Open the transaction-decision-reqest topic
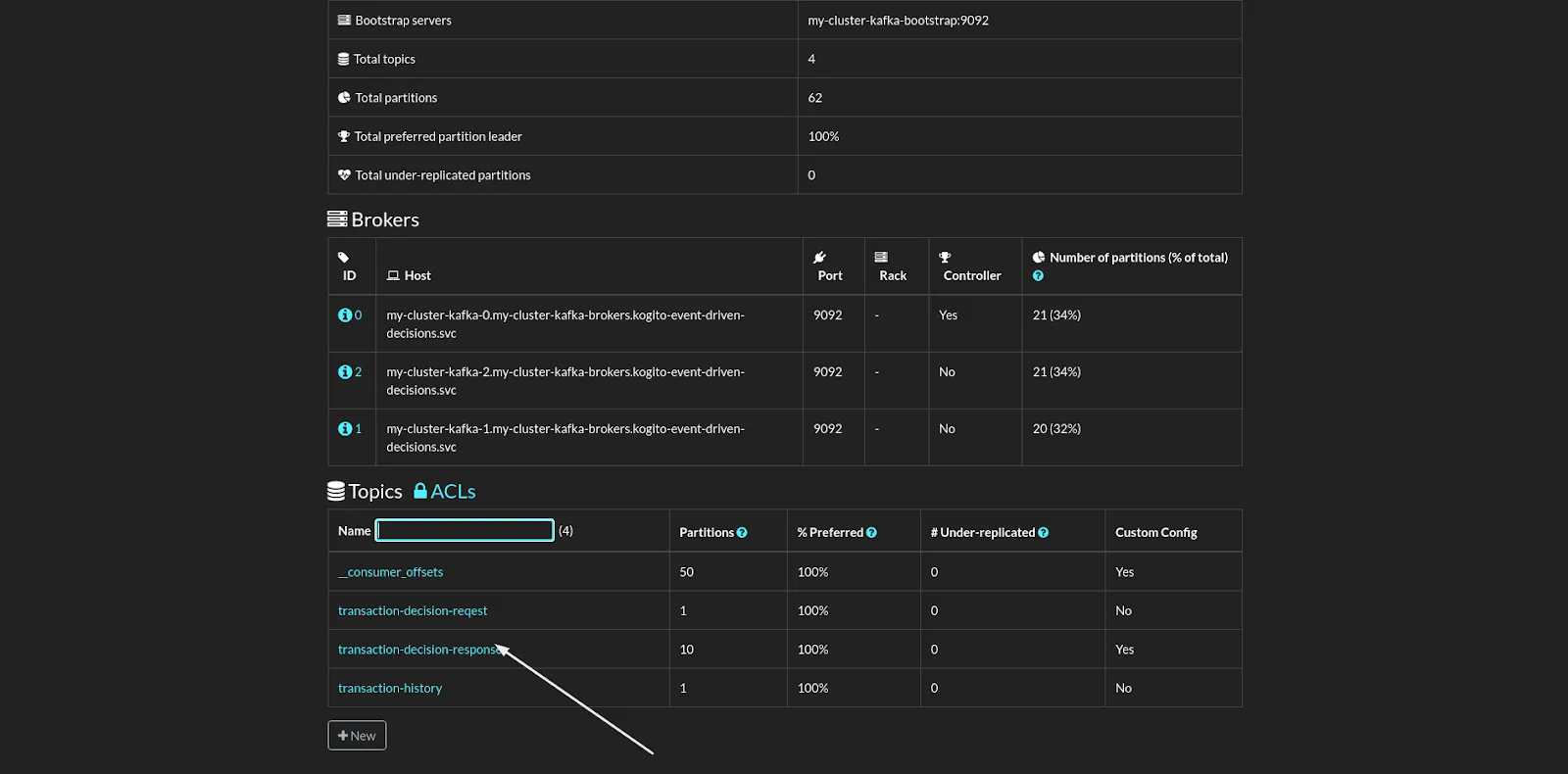This screenshot has width=1568, height=774. click(413, 611)
